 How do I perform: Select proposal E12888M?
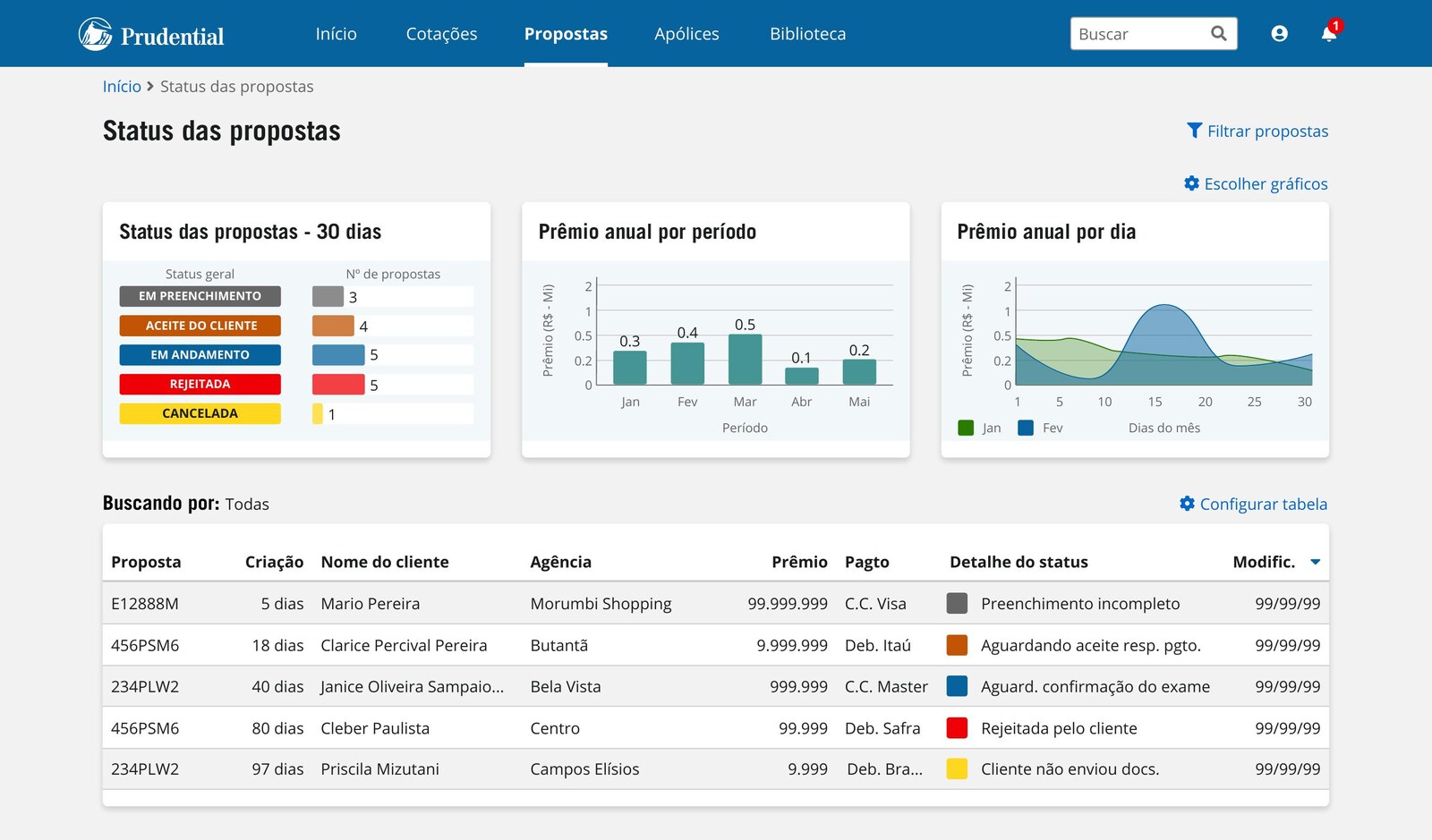(145, 604)
